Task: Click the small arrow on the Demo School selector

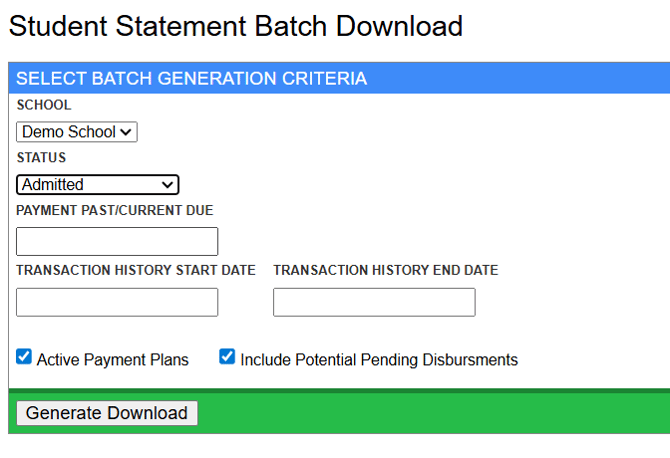Action: 127,132
